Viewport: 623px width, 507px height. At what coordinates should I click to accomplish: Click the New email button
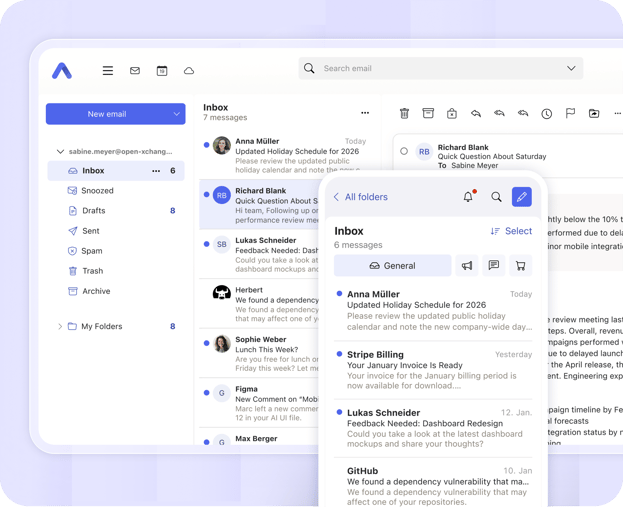click(x=107, y=114)
